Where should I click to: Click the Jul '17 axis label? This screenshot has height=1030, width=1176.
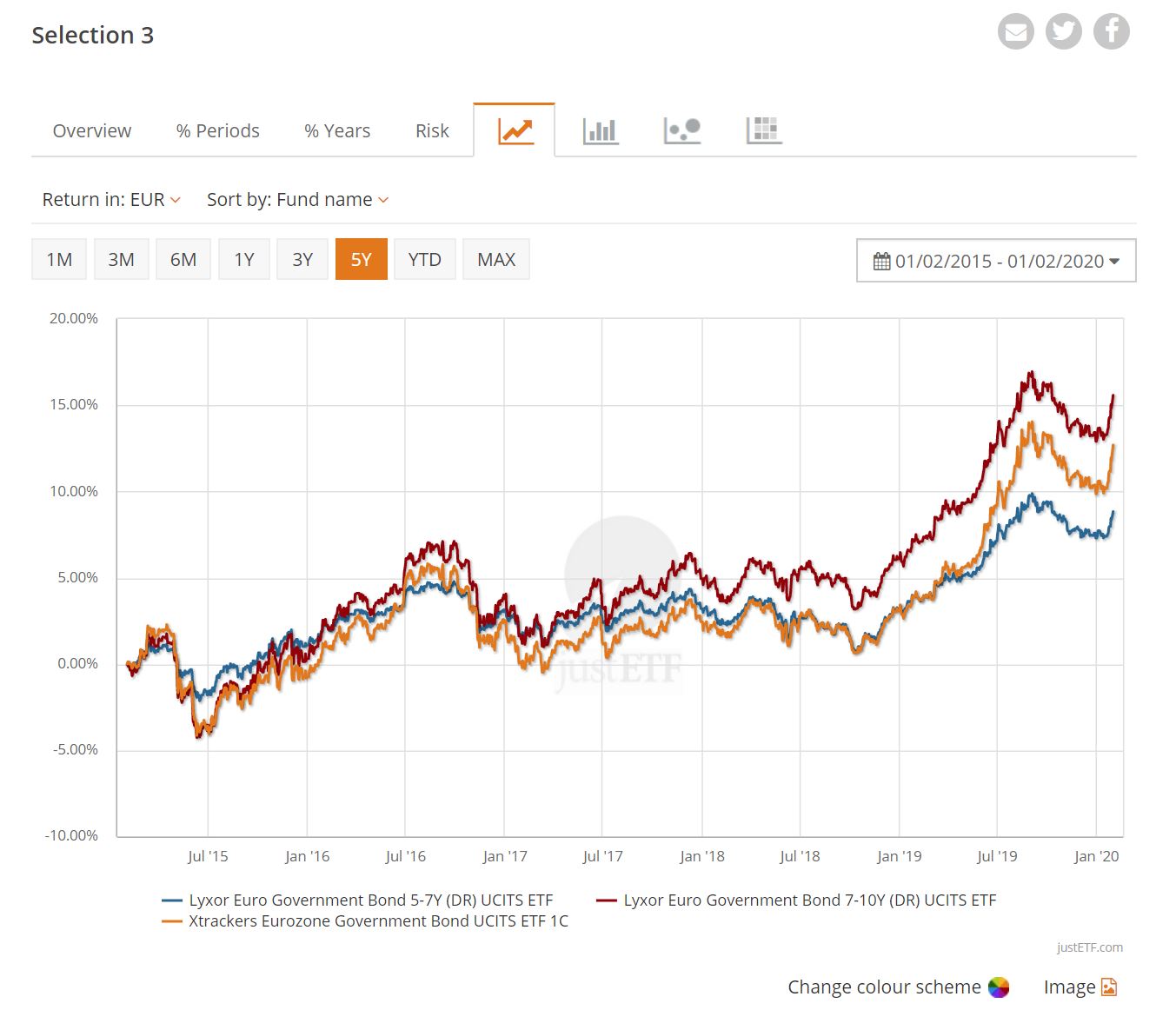point(602,856)
